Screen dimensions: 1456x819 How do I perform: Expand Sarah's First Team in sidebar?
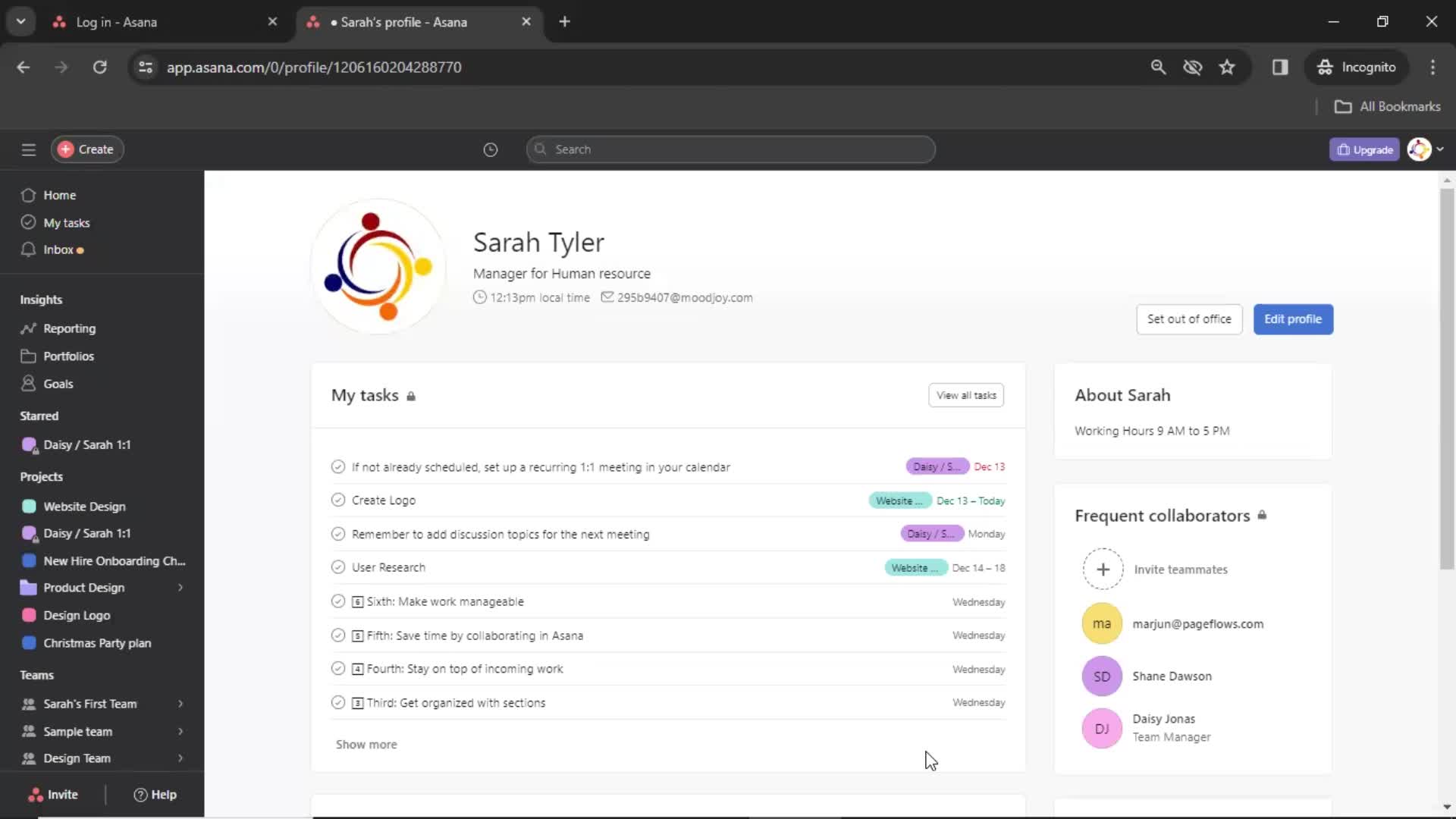(180, 703)
